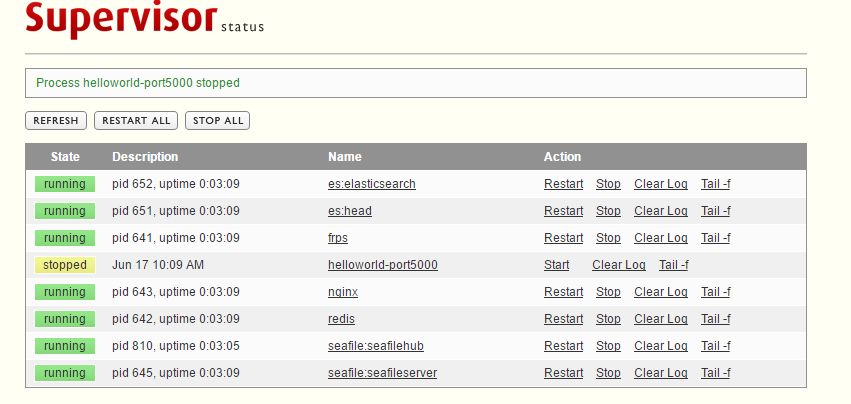Stop the es:elasticsearch process
The height and width of the screenshot is (404, 851).
608,184
